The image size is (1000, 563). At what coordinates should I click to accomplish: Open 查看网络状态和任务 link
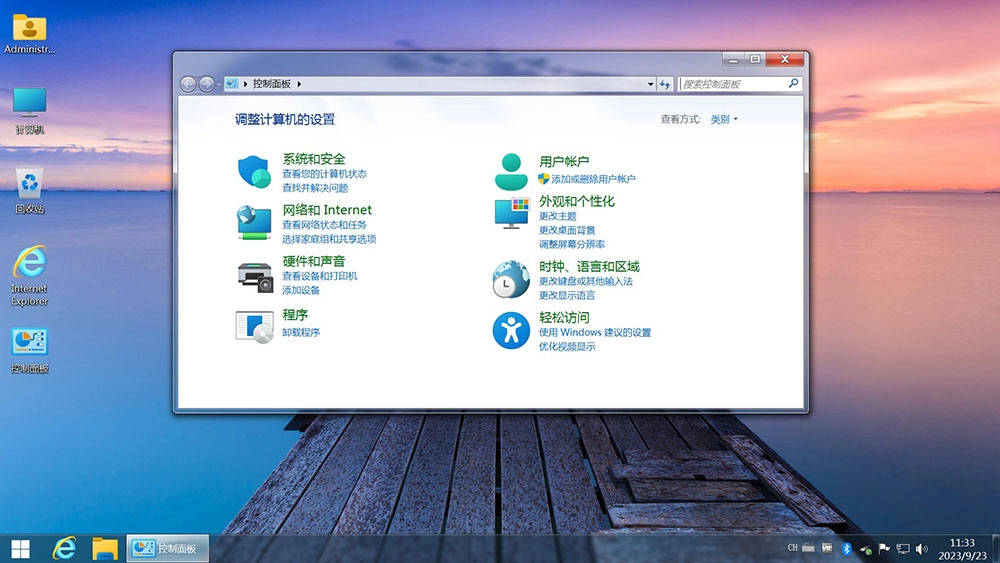[325, 225]
